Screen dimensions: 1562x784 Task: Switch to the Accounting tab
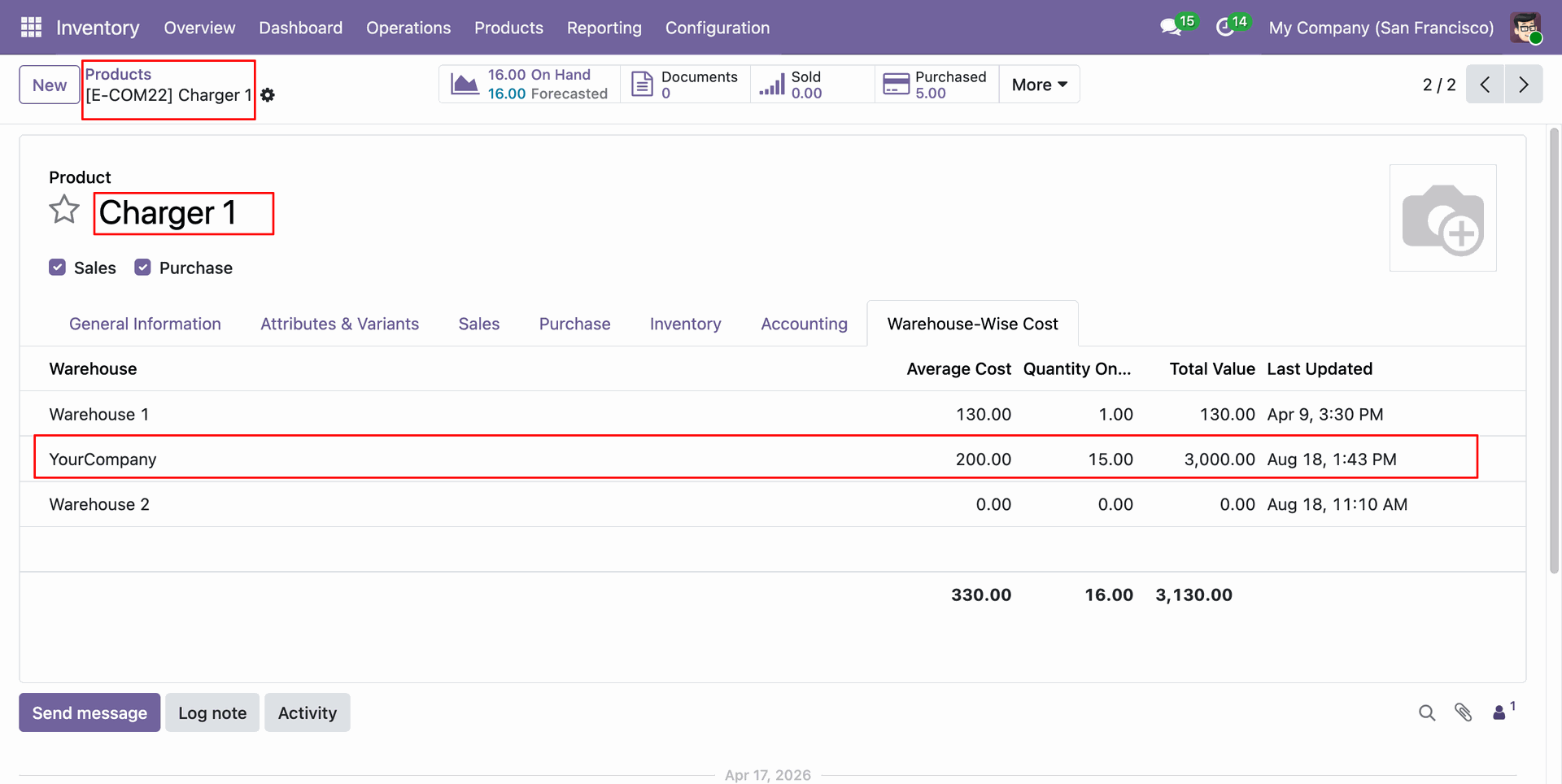(804, 324)
